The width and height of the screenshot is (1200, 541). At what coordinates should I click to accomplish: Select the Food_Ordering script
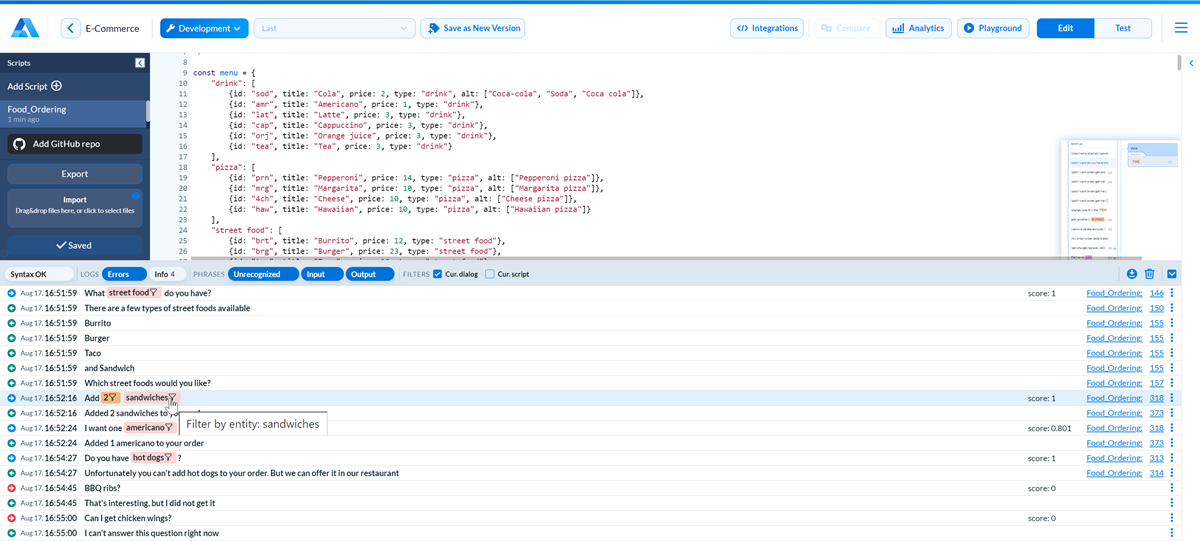74,113
